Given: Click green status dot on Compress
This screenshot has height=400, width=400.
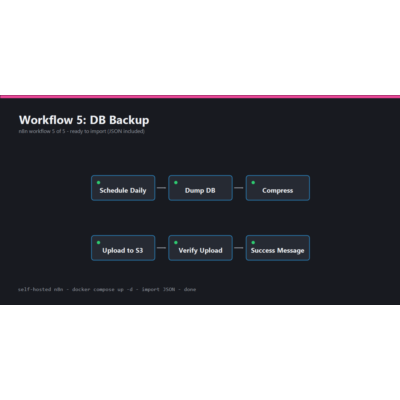Looking at the screenshot, I should click(253, 182).
